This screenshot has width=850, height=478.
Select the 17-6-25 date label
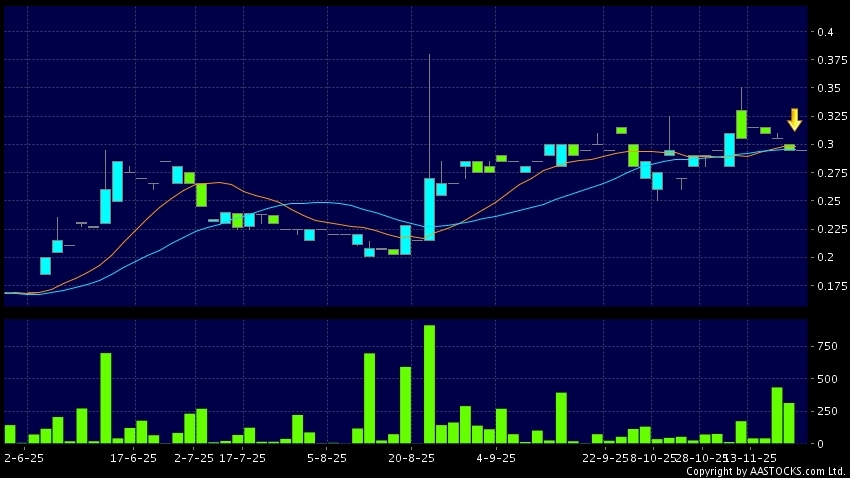[x=134, y=457]
